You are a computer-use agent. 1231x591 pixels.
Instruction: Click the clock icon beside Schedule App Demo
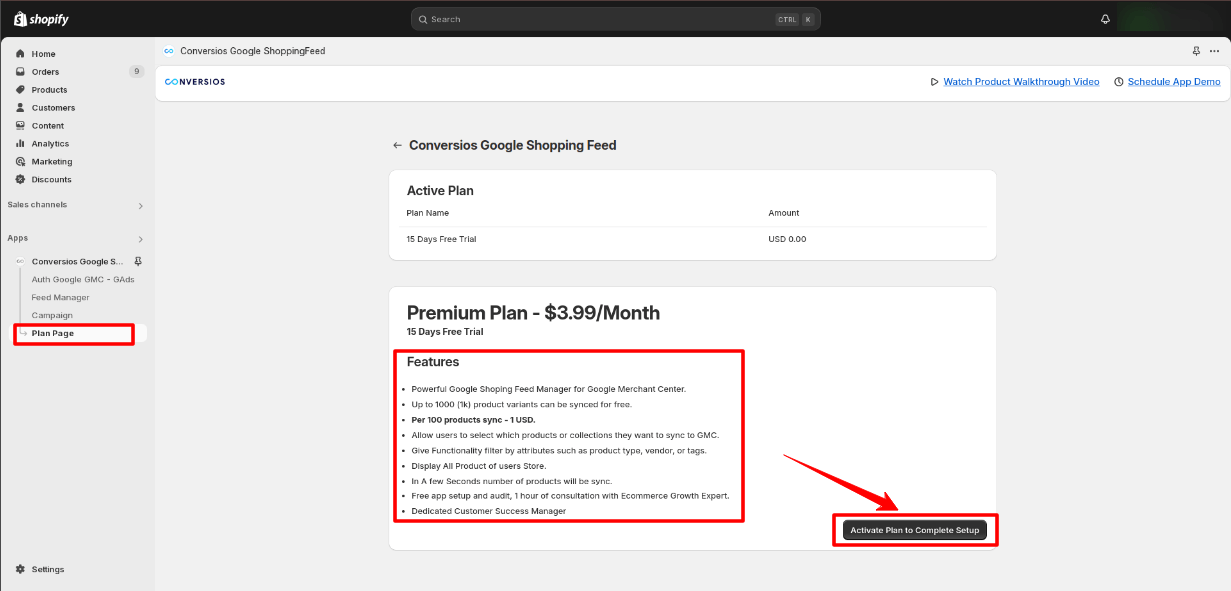click(x=1119, y=82)
